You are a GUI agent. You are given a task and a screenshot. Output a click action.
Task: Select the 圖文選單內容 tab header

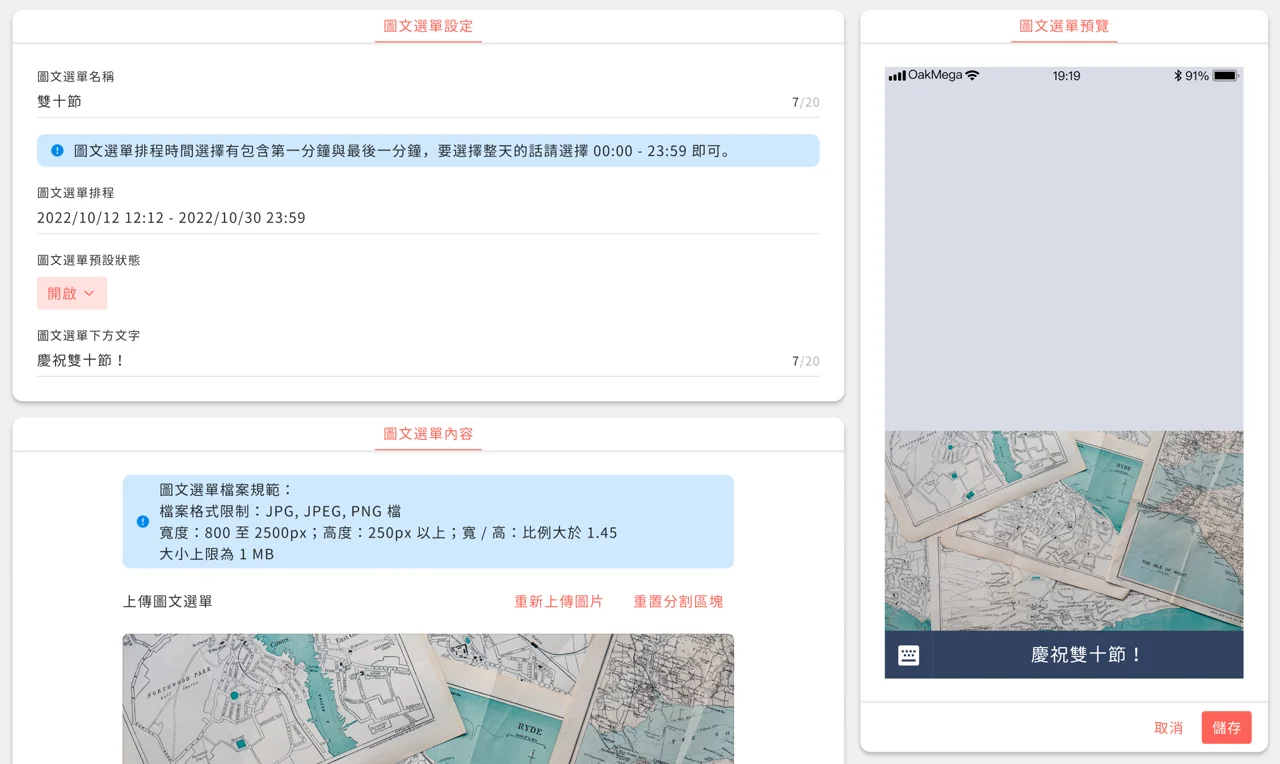[x=428, y=434]
